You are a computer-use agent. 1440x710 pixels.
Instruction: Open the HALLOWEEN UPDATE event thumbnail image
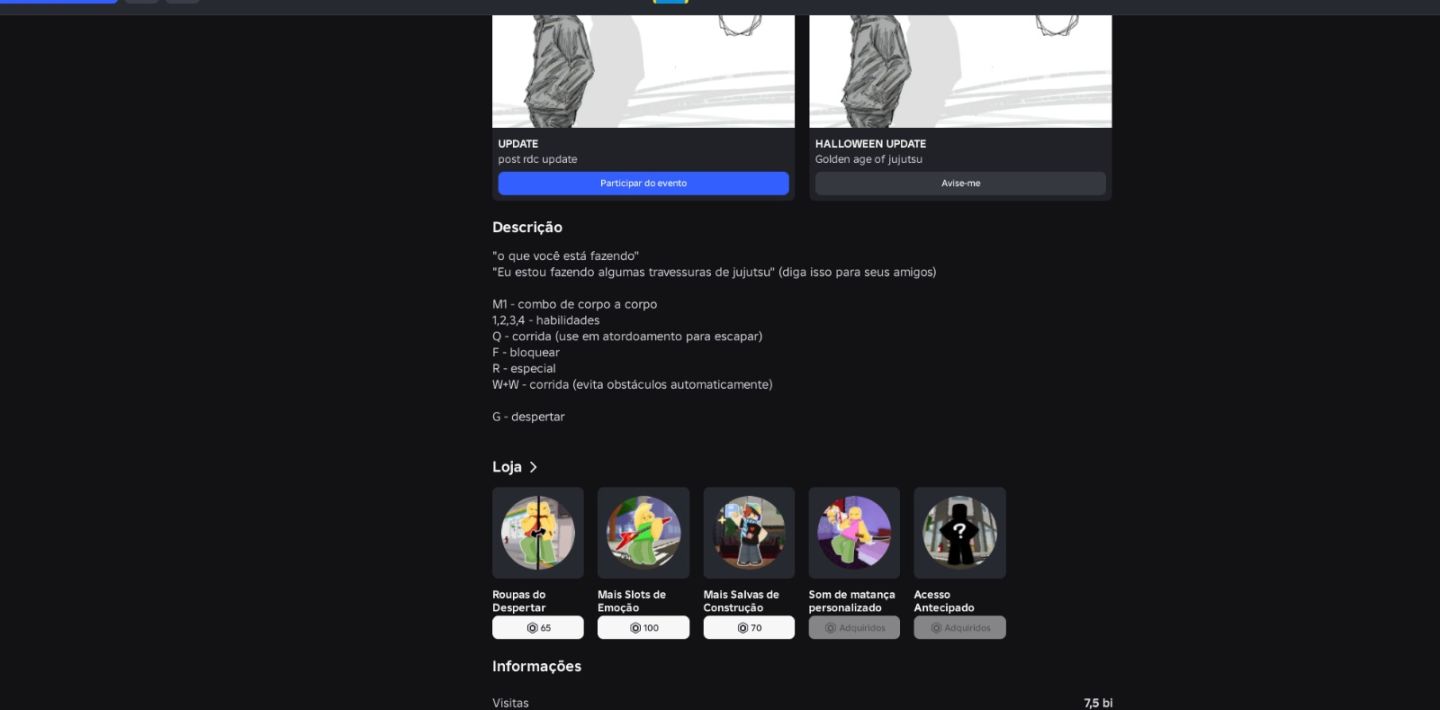pos(960,71)
